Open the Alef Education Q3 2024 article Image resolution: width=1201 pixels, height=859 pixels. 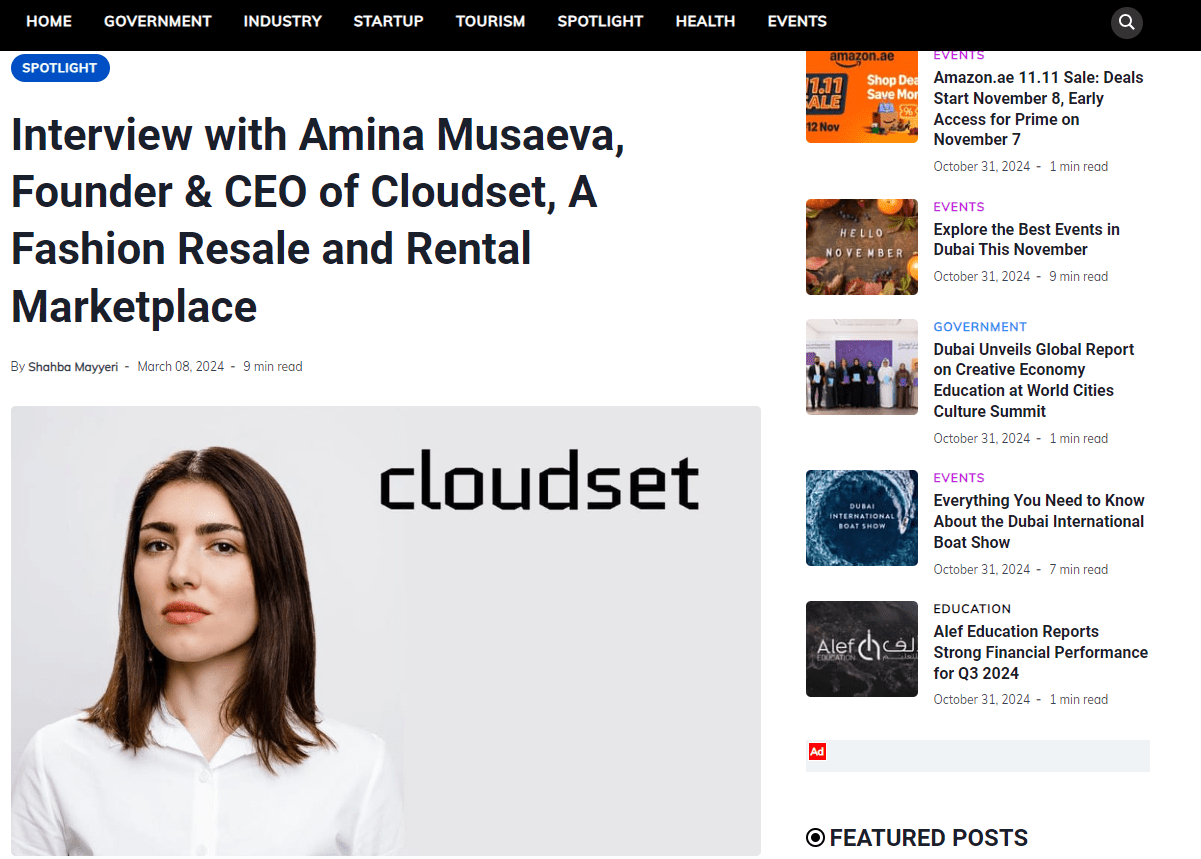click(1040, 652)
